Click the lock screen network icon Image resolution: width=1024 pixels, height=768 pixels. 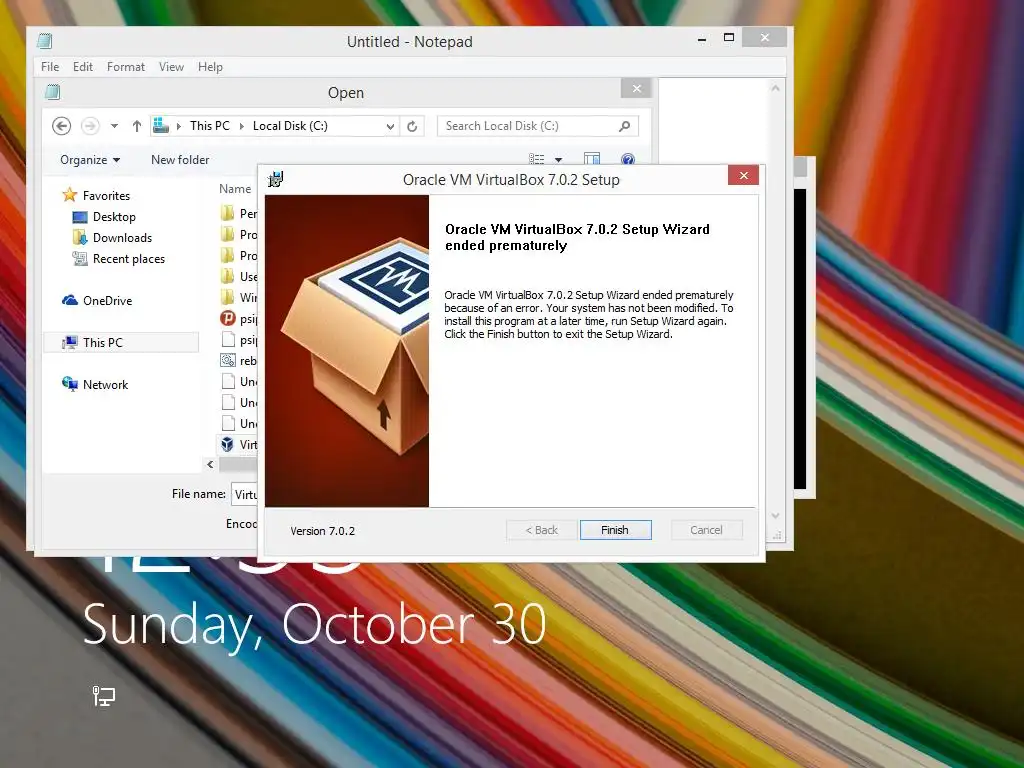point(103,696)
